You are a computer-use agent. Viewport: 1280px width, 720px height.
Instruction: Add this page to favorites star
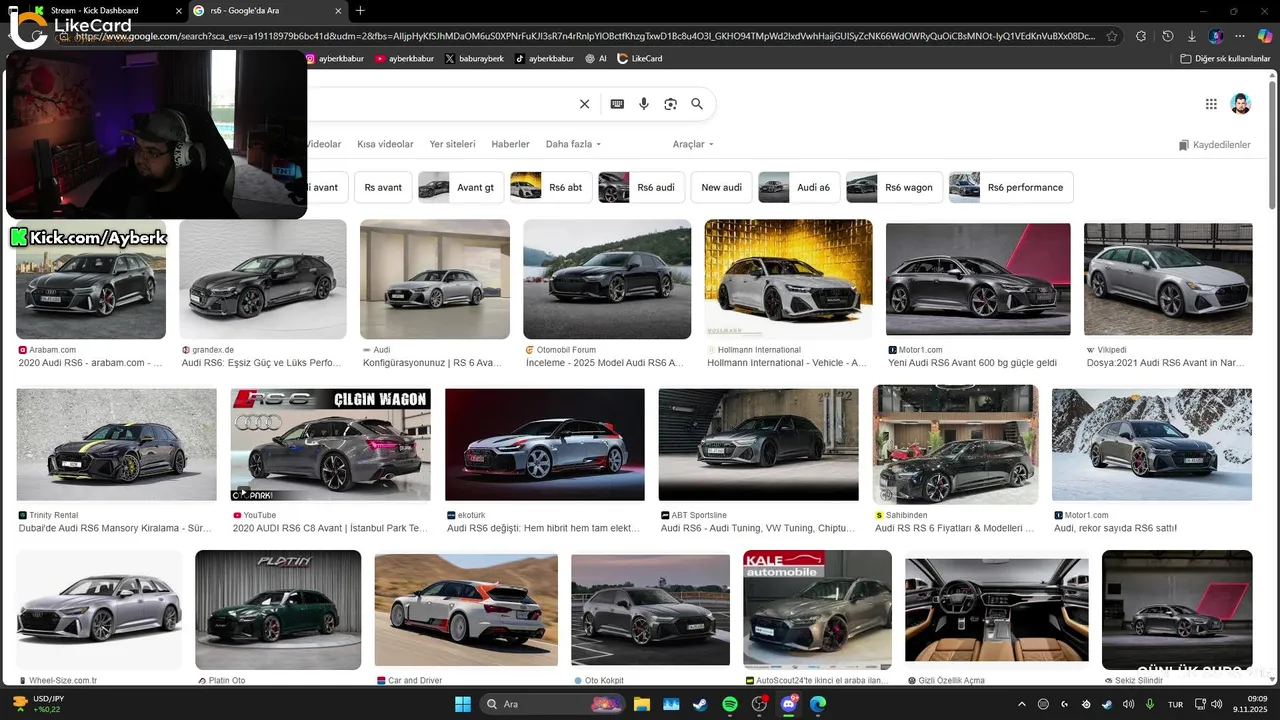[x=1112, y=36]
